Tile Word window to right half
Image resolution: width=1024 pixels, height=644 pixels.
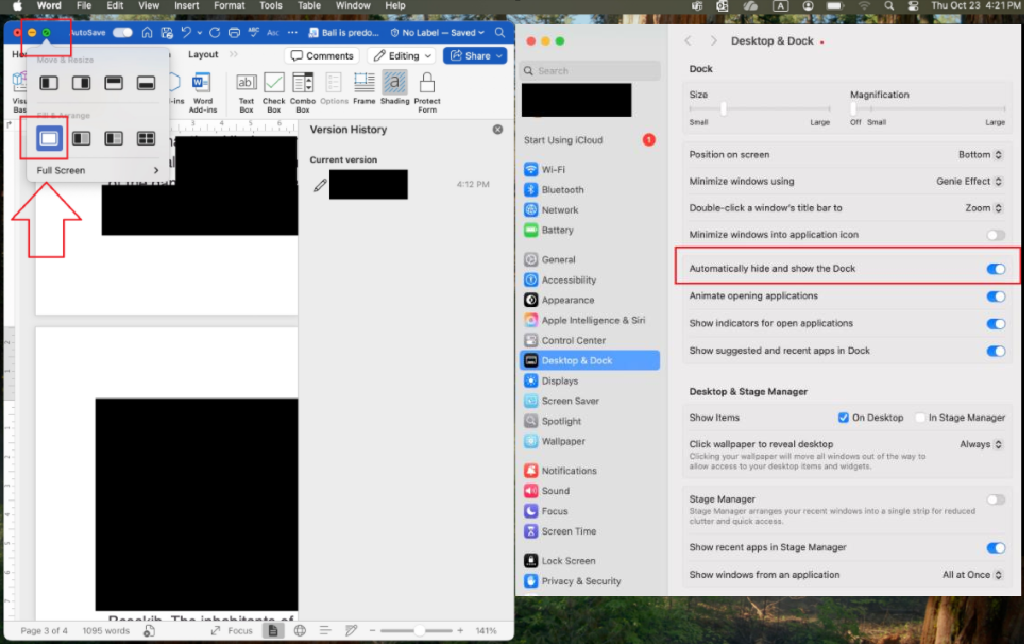tap(81, 83)
